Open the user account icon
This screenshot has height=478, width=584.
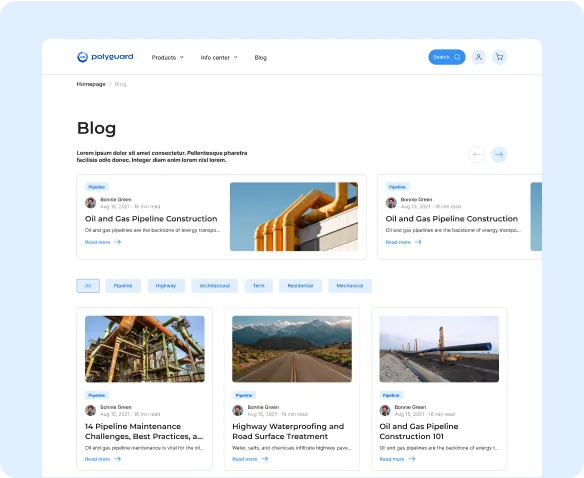click(x=479, y=57)
